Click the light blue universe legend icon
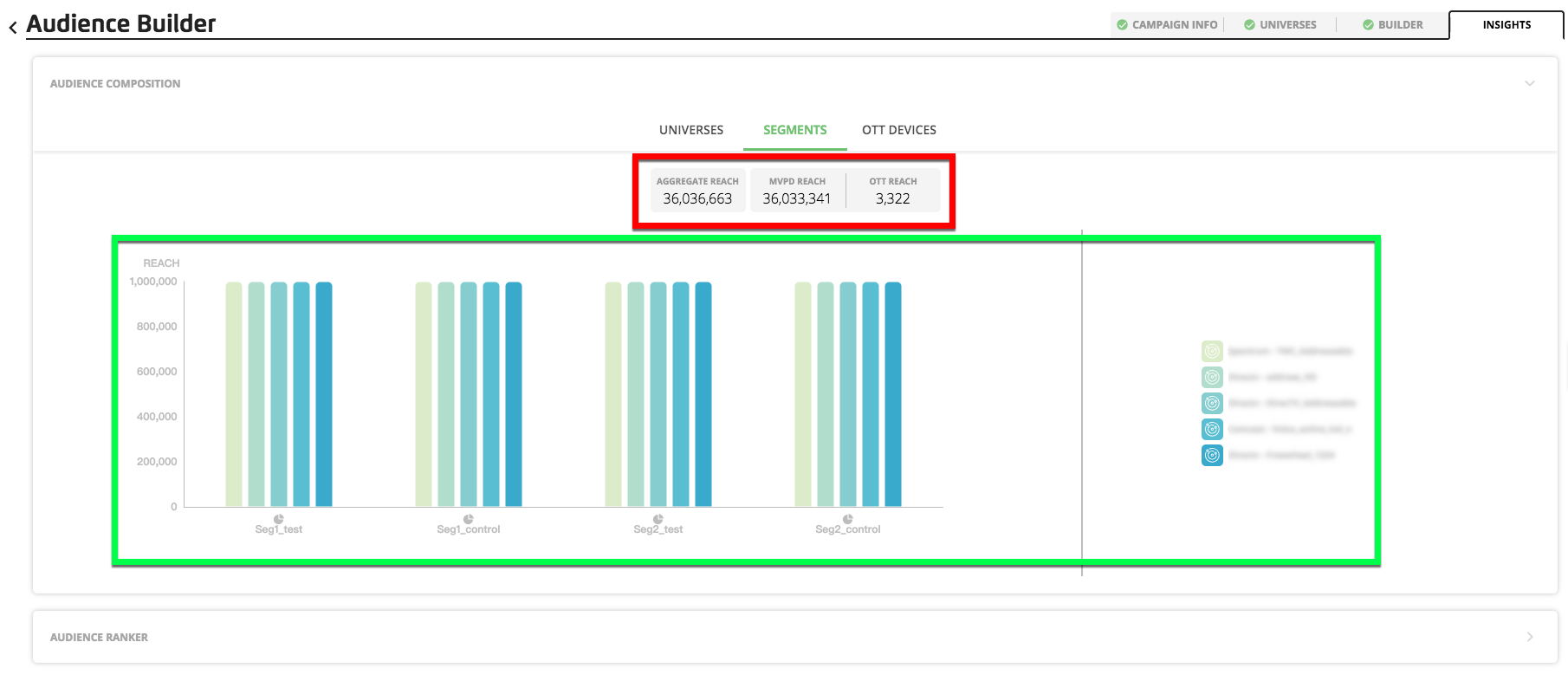 (1212, 429)
